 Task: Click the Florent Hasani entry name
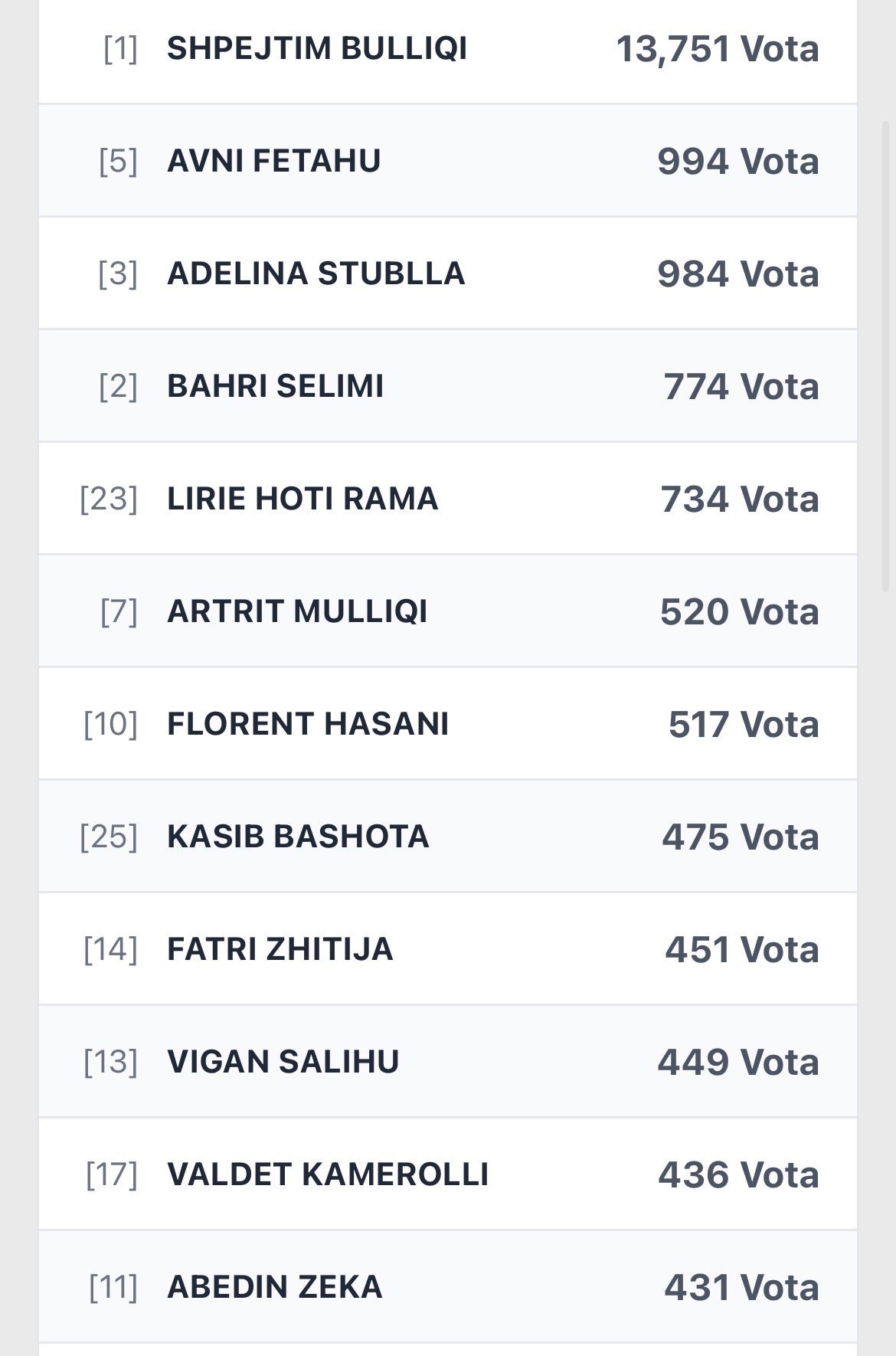pyautogui.click(x=308, y=725)
